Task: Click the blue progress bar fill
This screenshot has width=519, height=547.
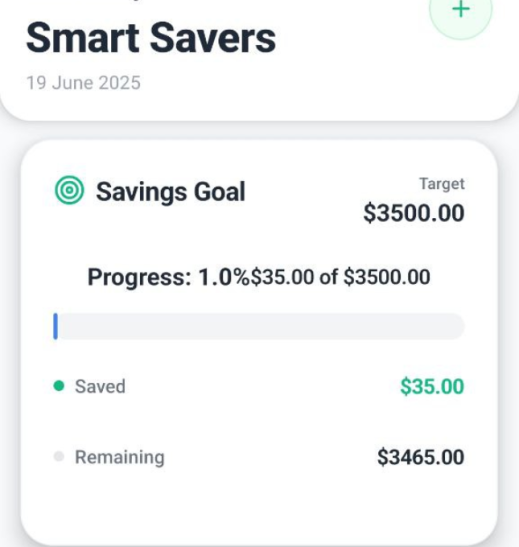Action: [x=55, y=326]
